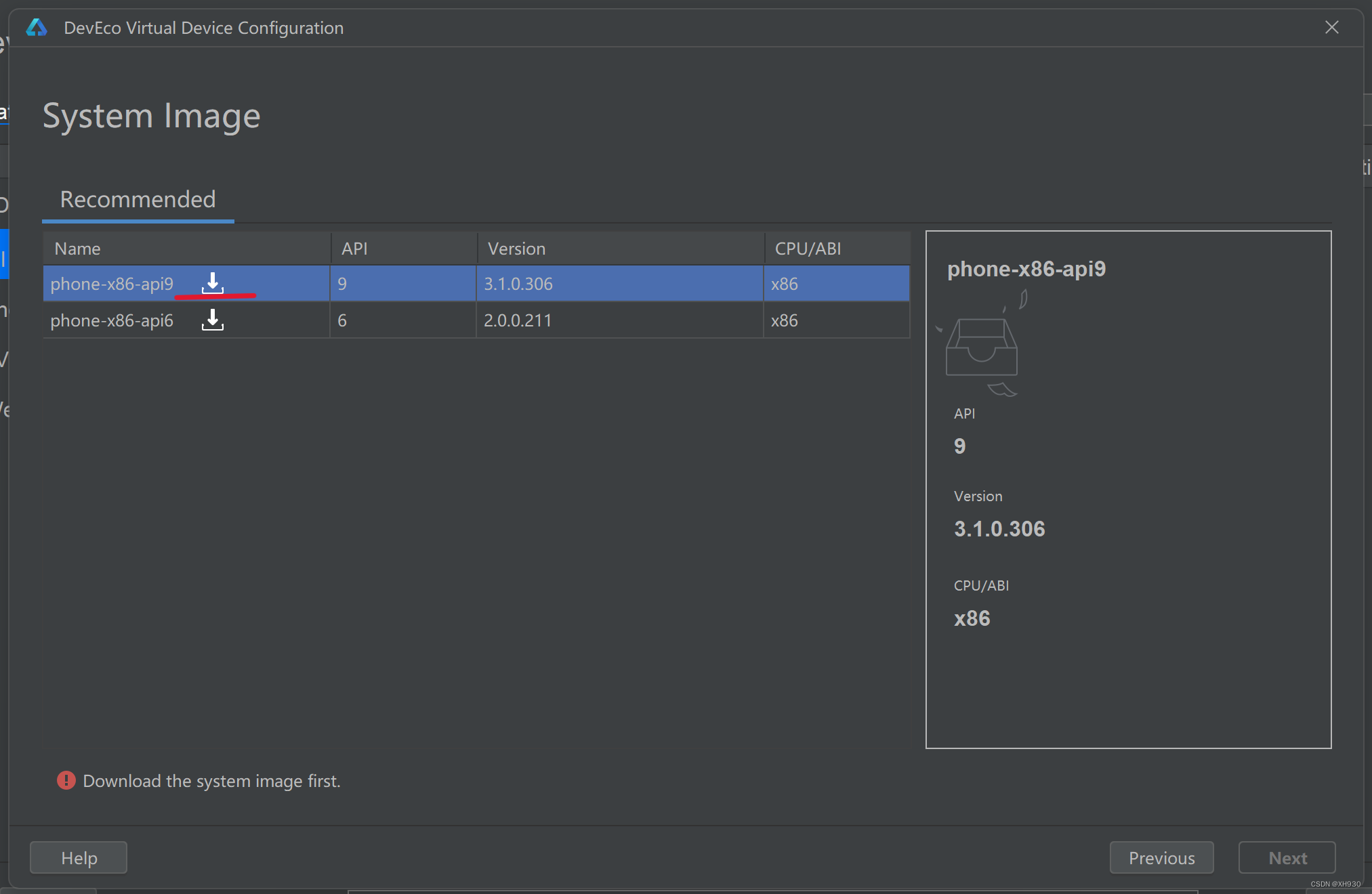Select the phone-x86-api6 row name
The height and width of the screenshot is (894, 1372).
point(112,320)
